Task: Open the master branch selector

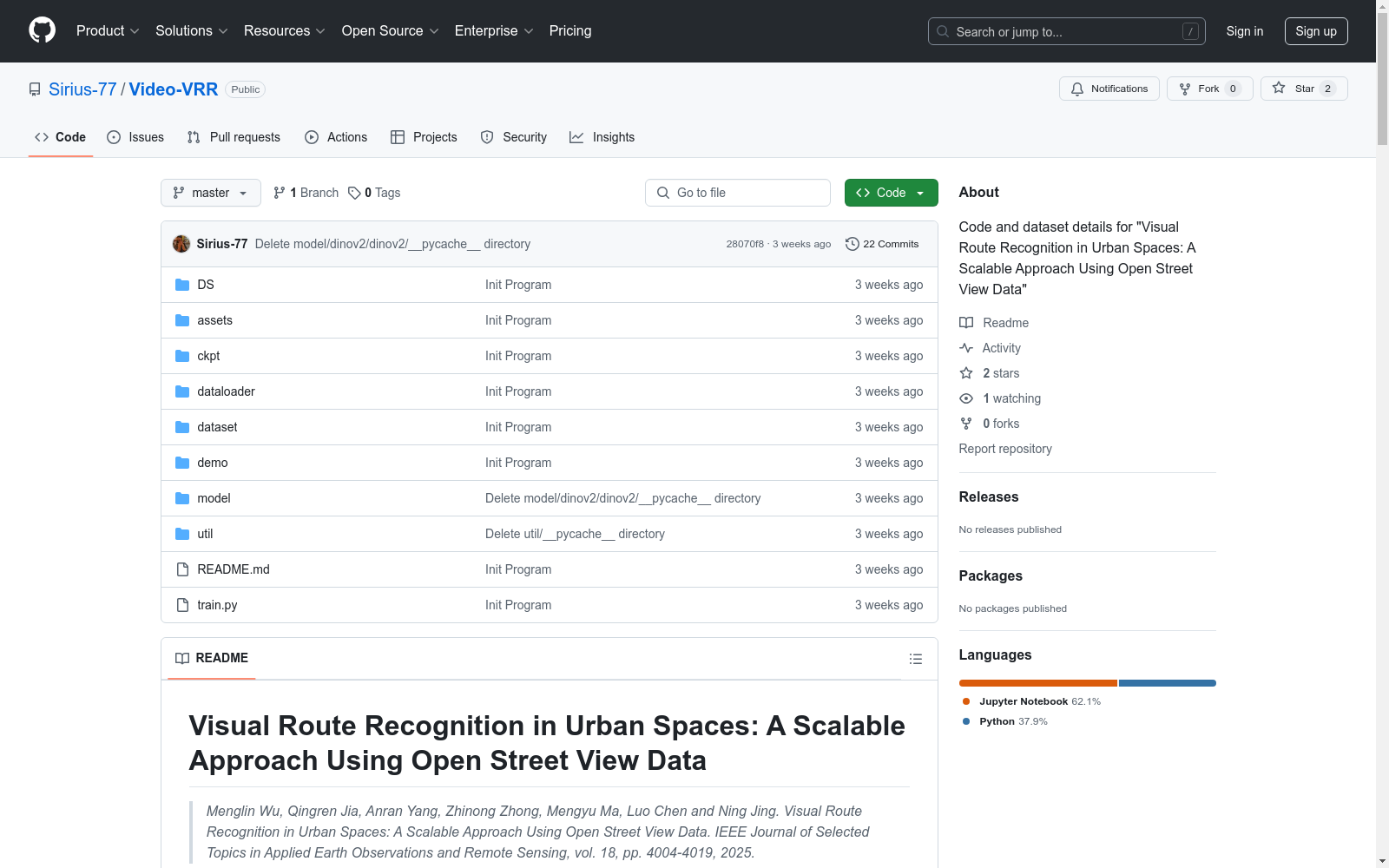Action: (x=211, y=193)
